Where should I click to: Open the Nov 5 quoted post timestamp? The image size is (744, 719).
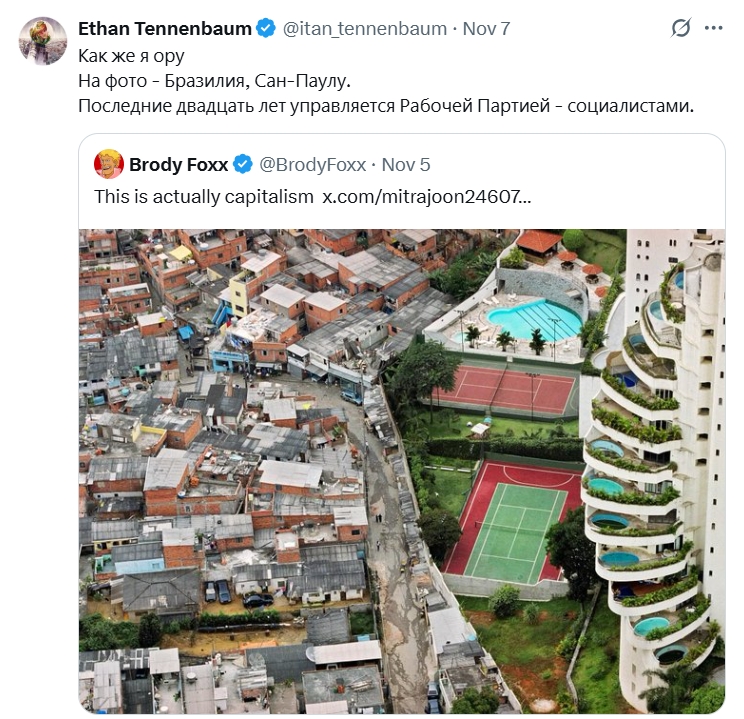click(x=406, y=164)
